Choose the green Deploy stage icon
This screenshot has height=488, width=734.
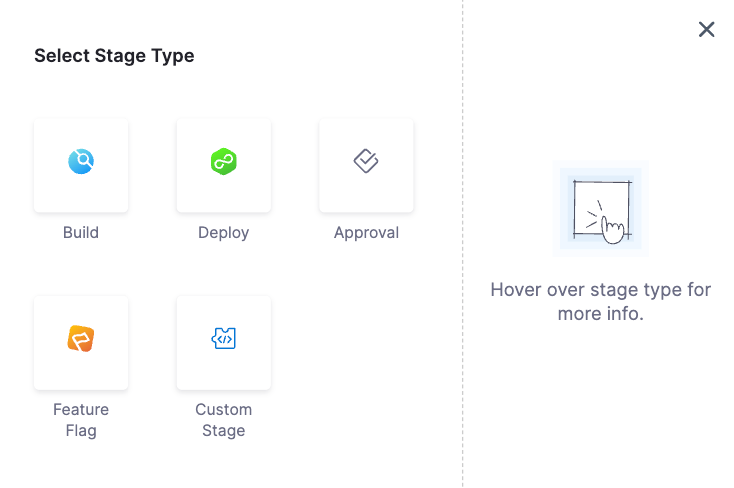223,161
